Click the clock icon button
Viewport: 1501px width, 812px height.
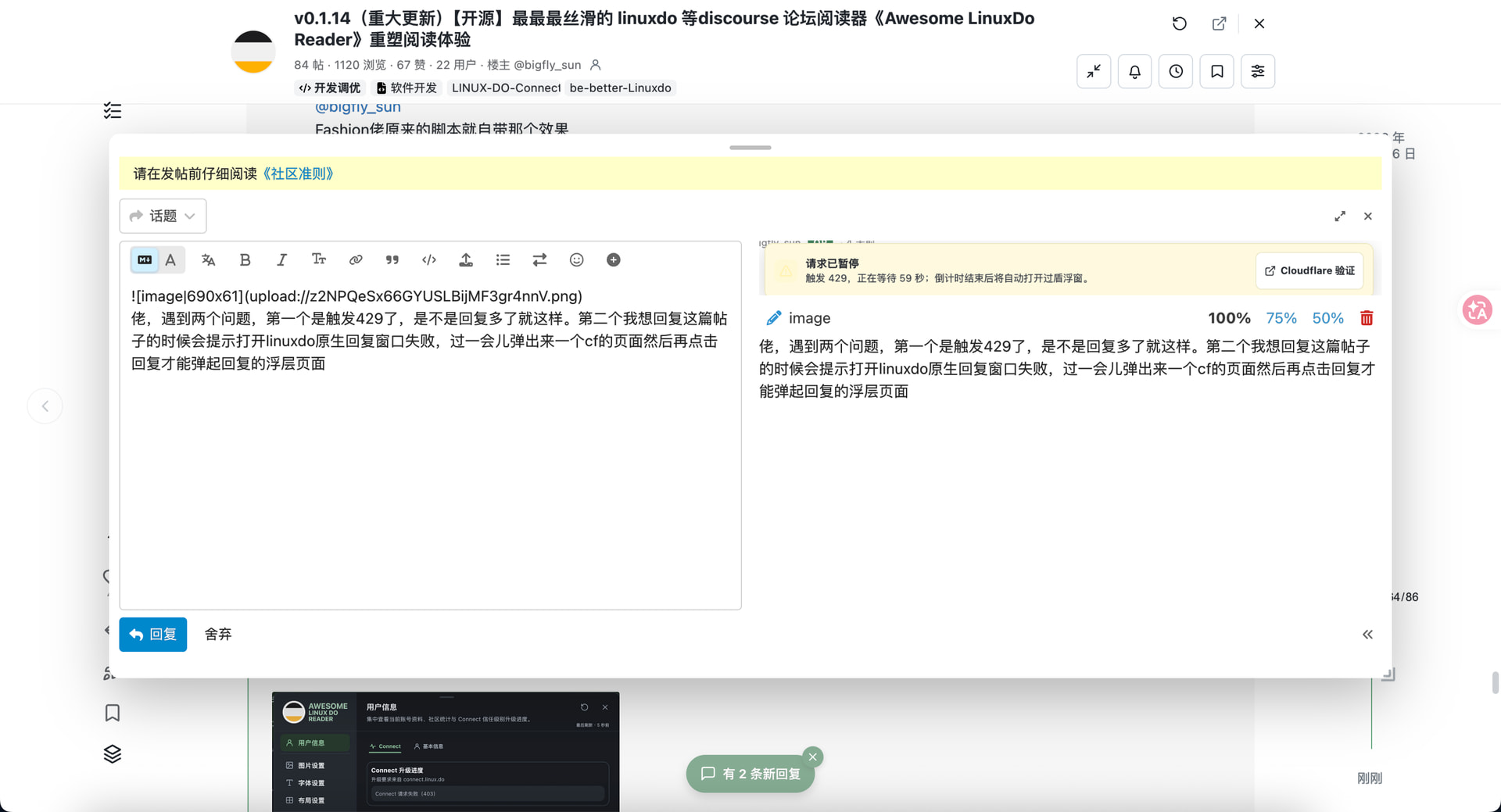[1176, 71]
